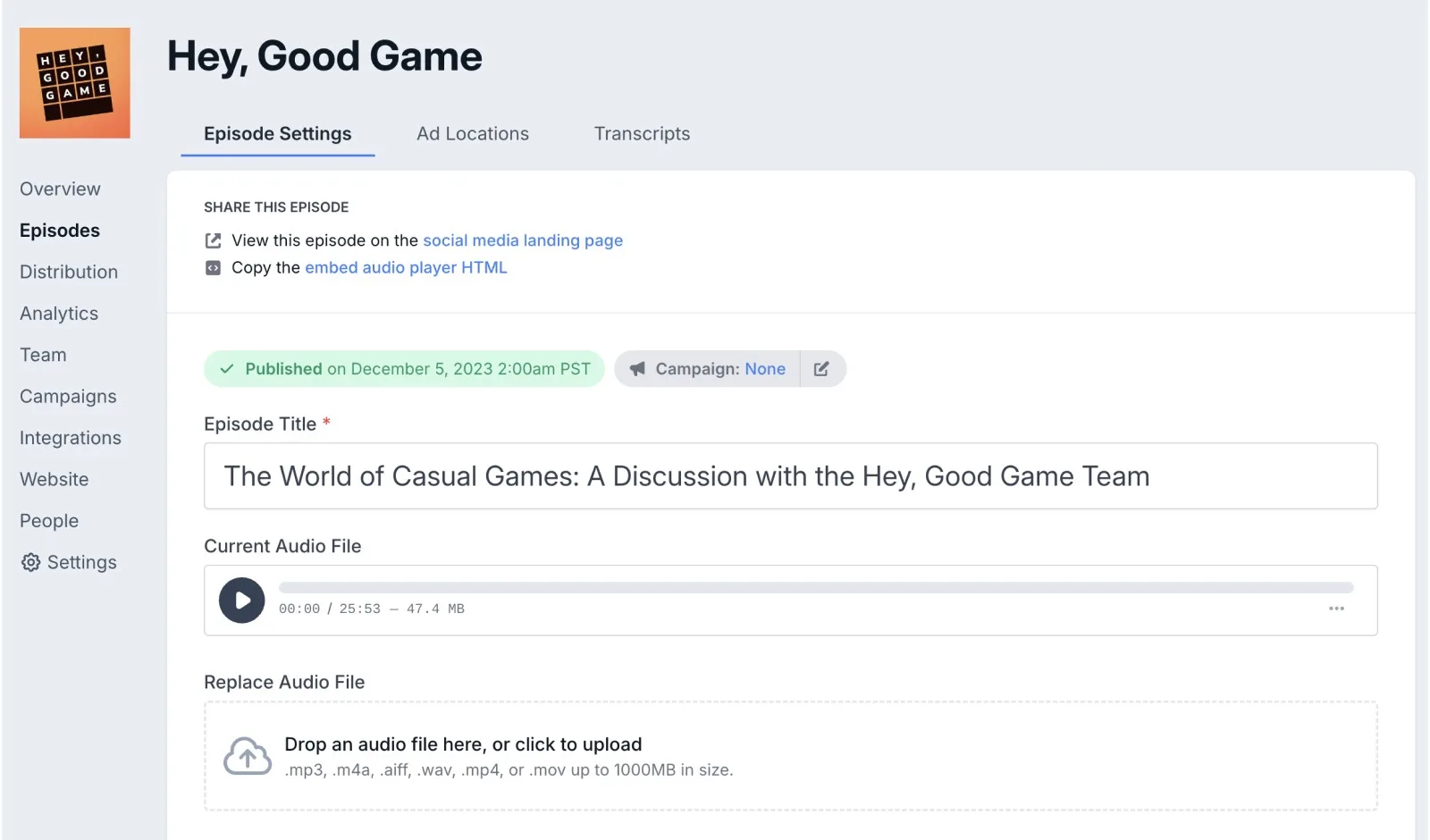1430x840 pixels.
Task: Select the Episode Settings tab
Action: click(277, 134)
